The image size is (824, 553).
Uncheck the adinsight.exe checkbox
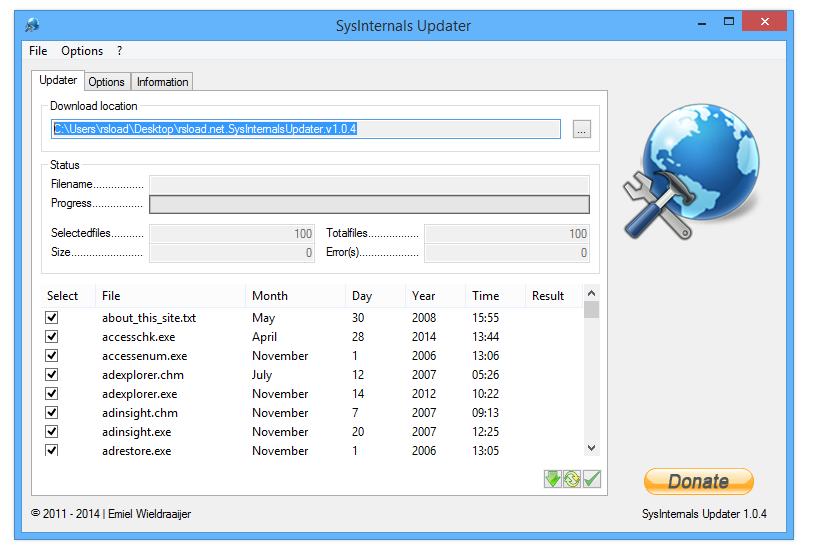(52, 432)
